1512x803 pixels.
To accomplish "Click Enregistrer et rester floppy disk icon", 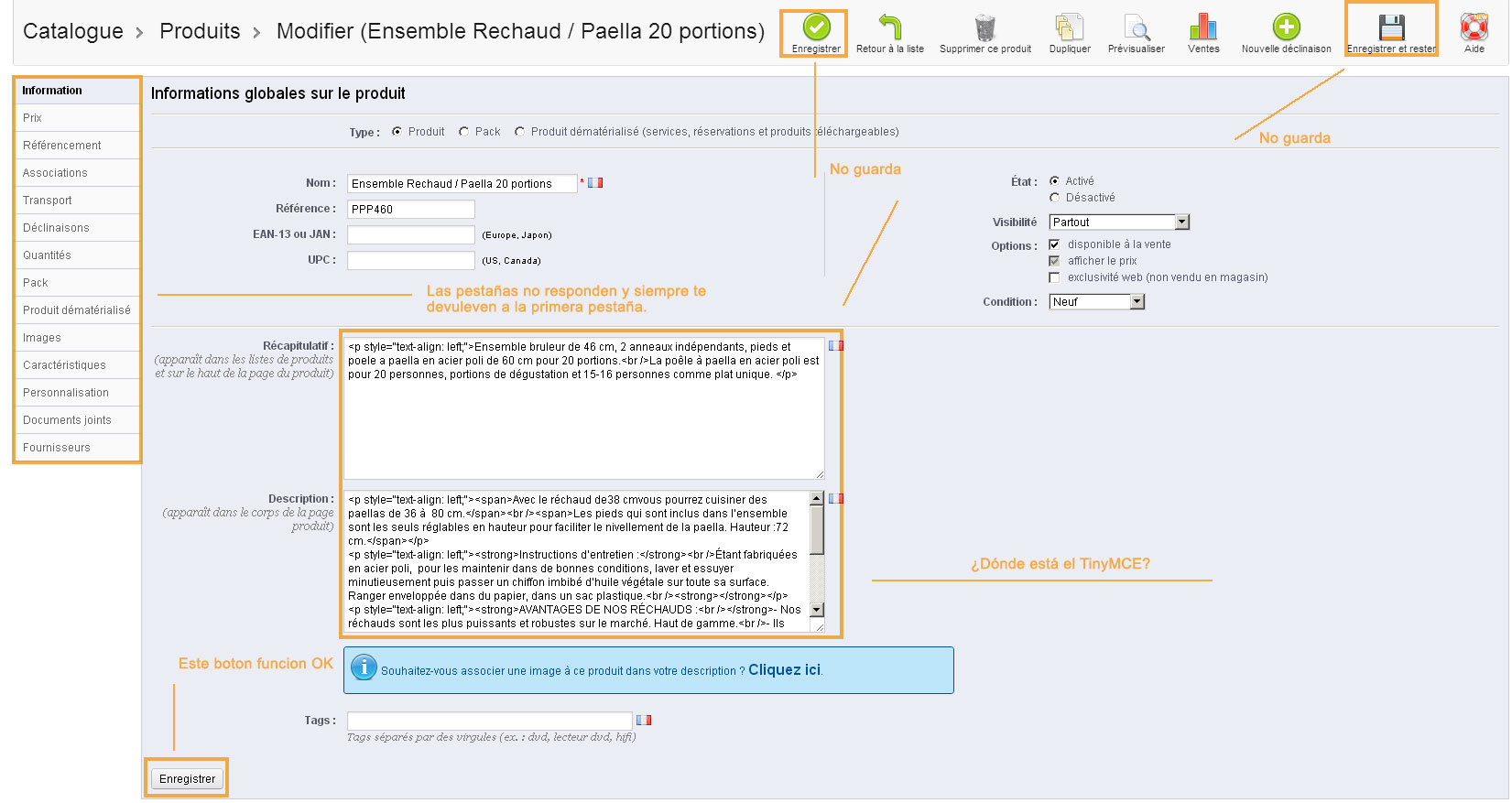I will pyautogui.click(x=1391, y=27).
